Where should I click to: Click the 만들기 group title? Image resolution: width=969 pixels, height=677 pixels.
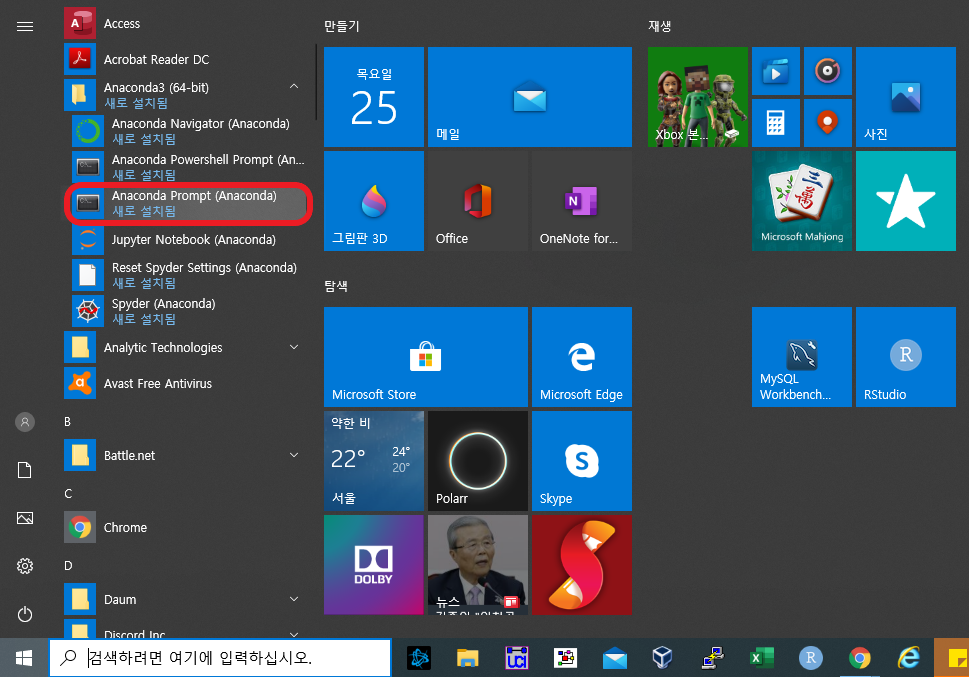[341, 26]
